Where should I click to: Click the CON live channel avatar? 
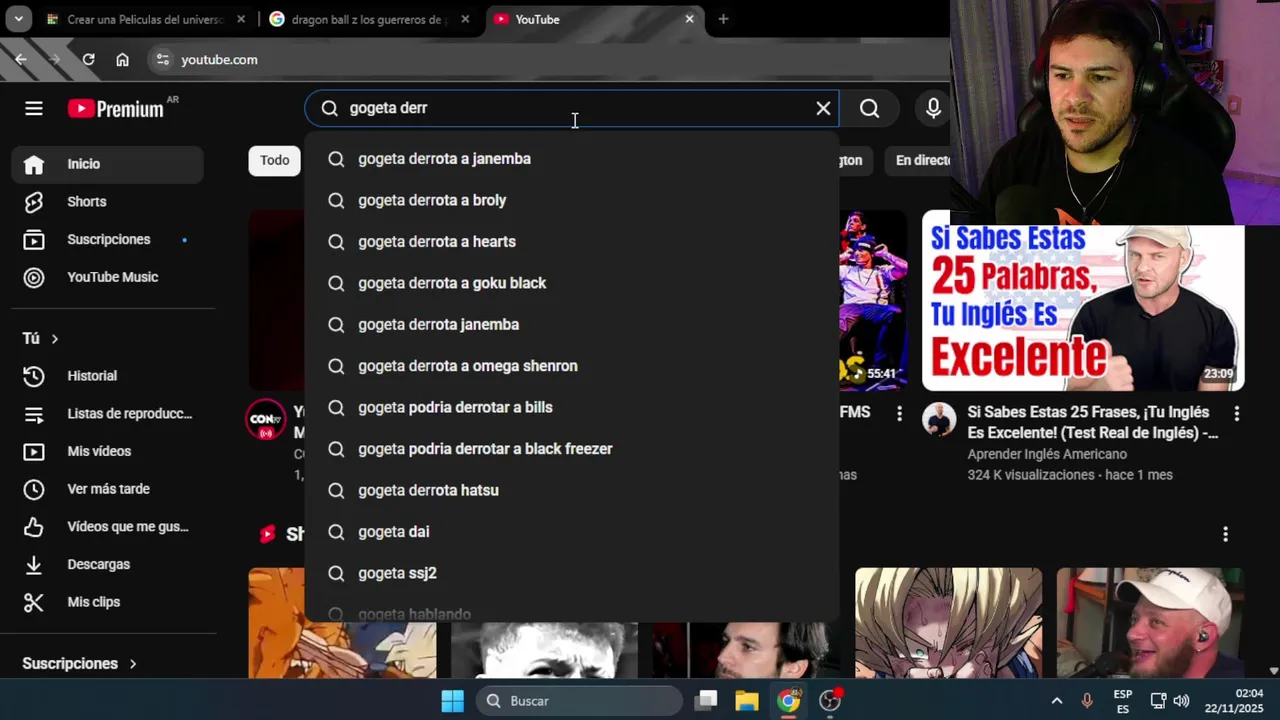(266, 420)
